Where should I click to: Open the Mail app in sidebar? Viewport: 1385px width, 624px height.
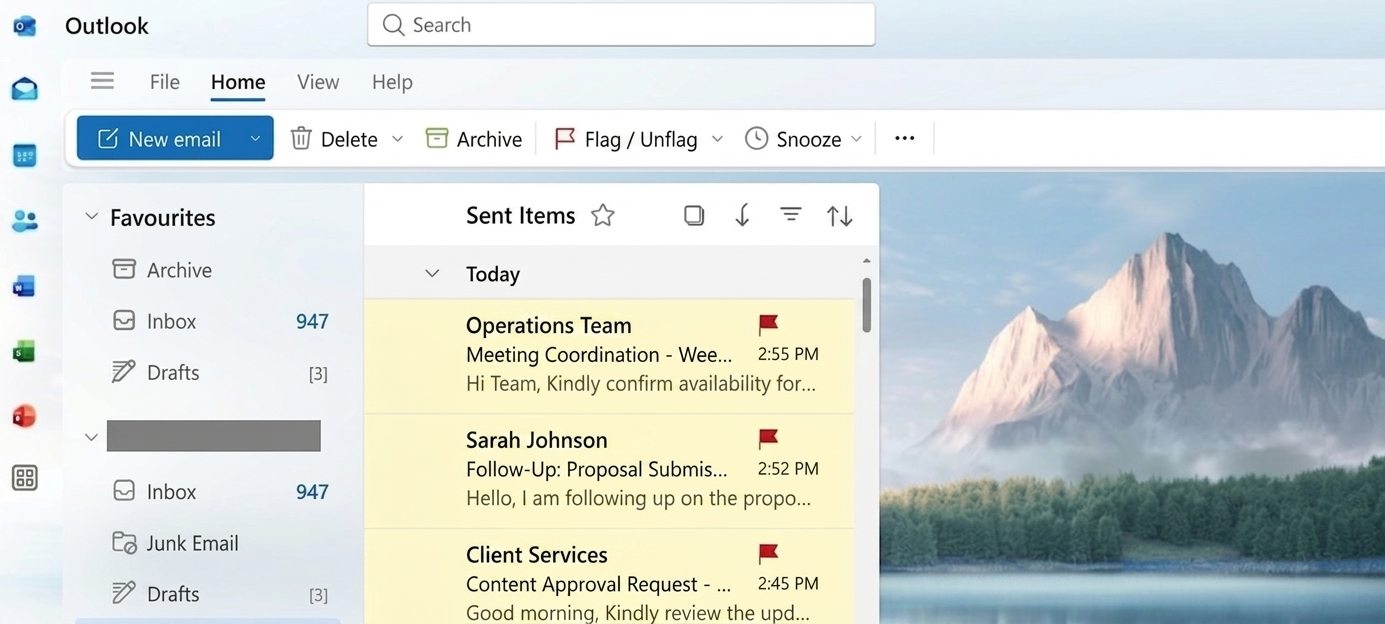tap(25, 89)
